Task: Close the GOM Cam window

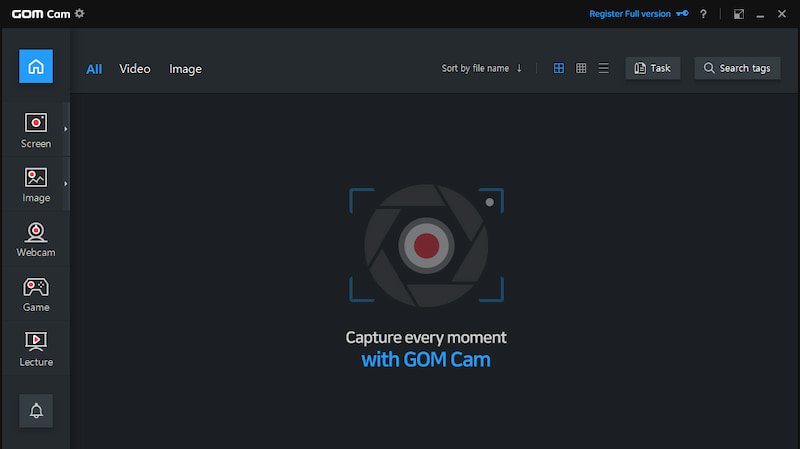Action: click(782, 14)
